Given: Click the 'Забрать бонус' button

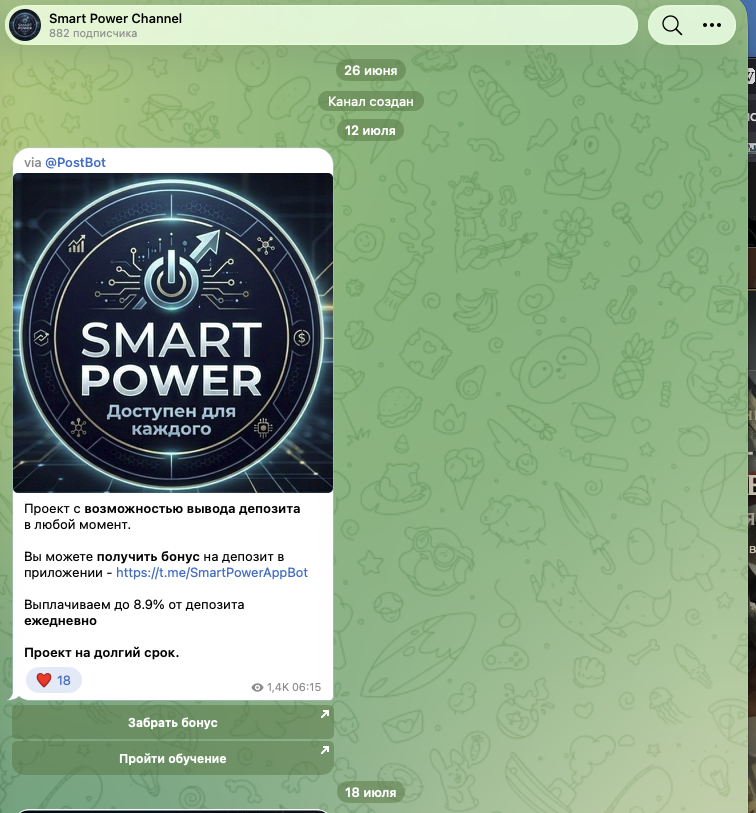Looking at the screenshot, I should click(x=173, y=722).
